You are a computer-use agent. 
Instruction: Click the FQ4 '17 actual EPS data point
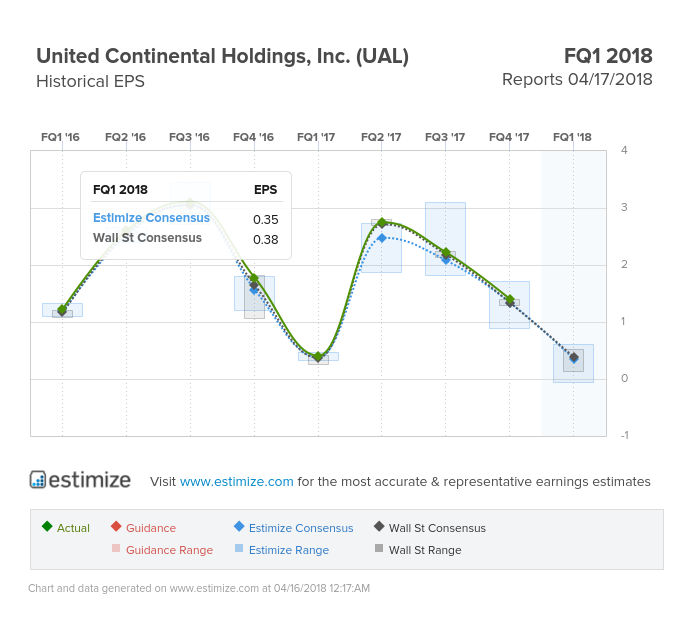[510, 300]
